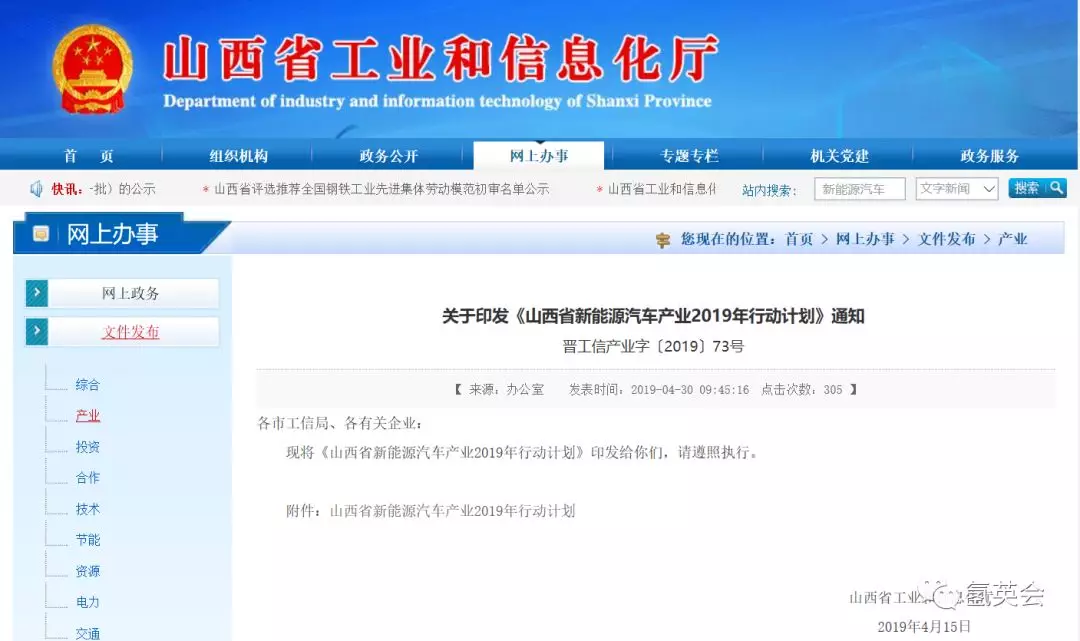Open attachment 山西省新能源汽车产业2019年行动计划

point(452,511)
